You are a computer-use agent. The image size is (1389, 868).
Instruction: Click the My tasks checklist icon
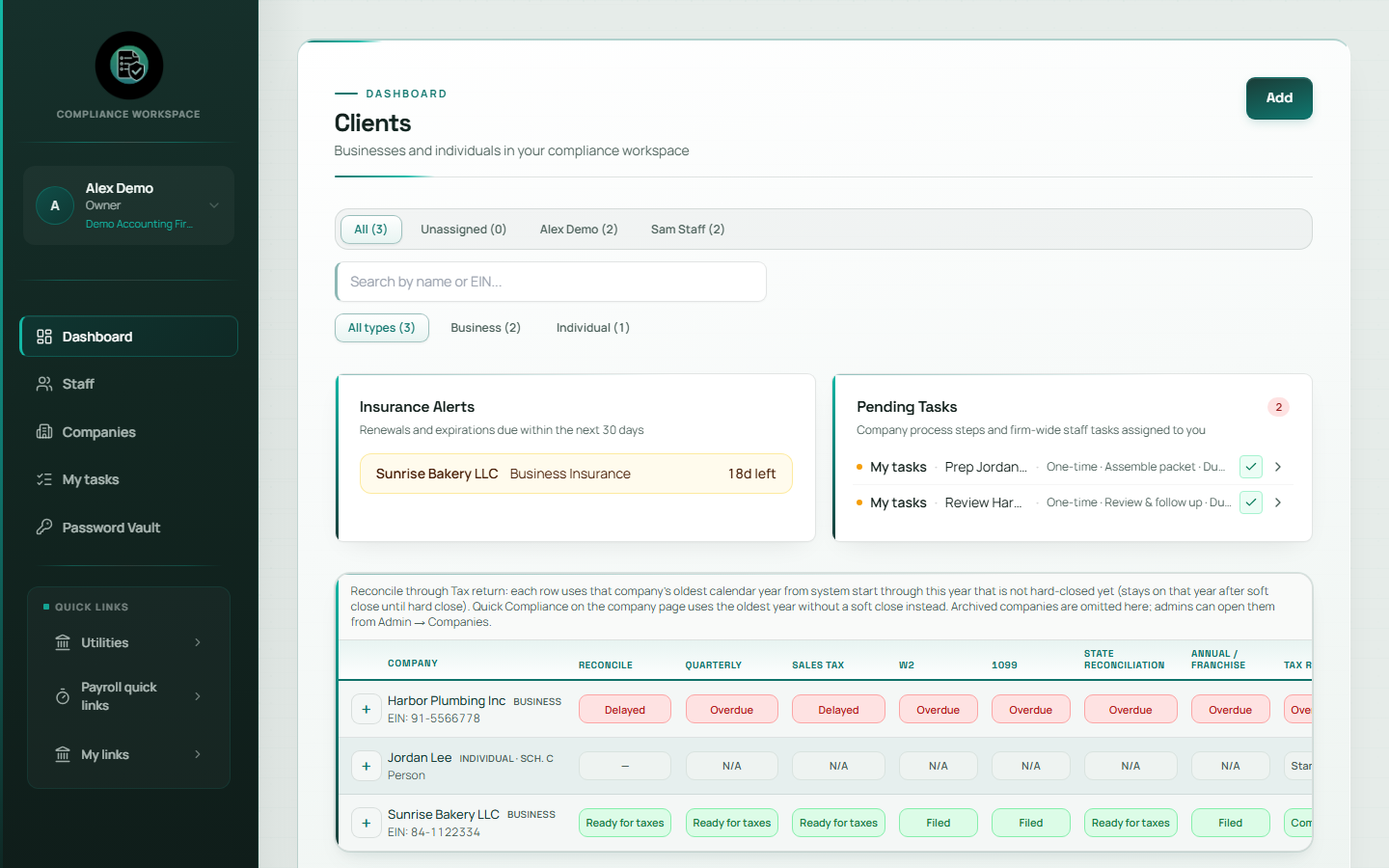[x=44, y=479]
